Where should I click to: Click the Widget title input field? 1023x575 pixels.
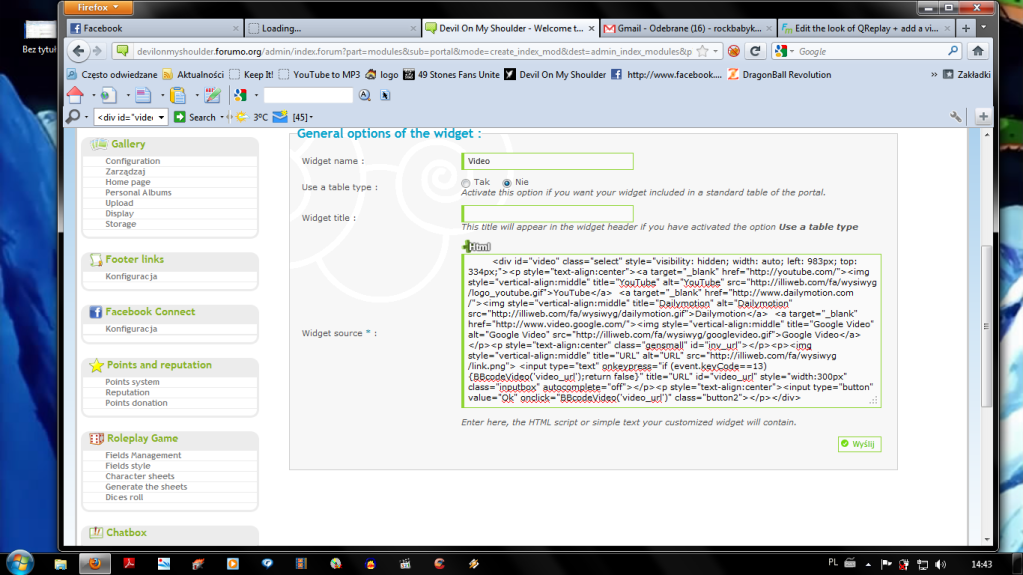click(x=547, y=213)
